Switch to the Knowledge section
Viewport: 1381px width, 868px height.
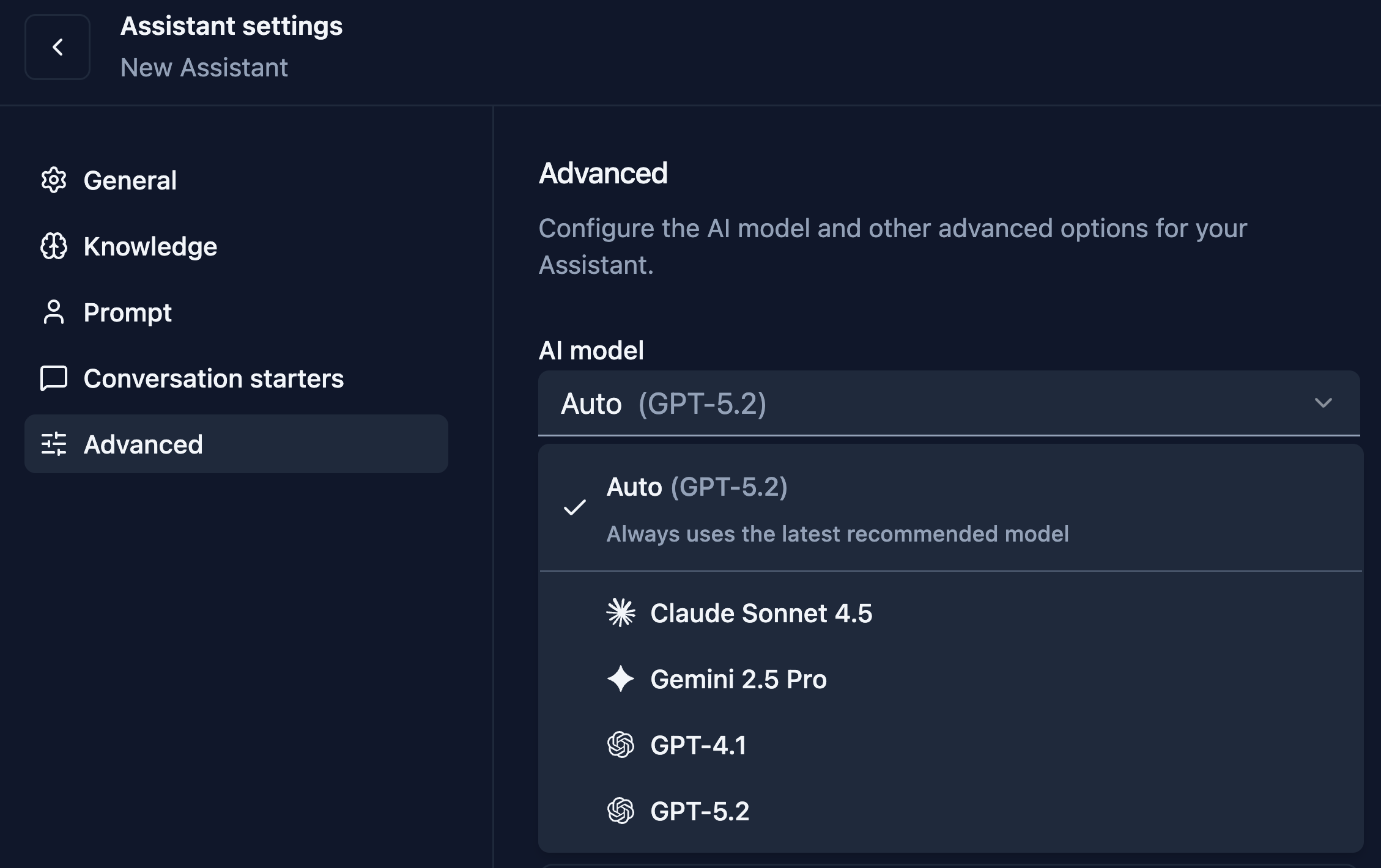tap(150, 246)
